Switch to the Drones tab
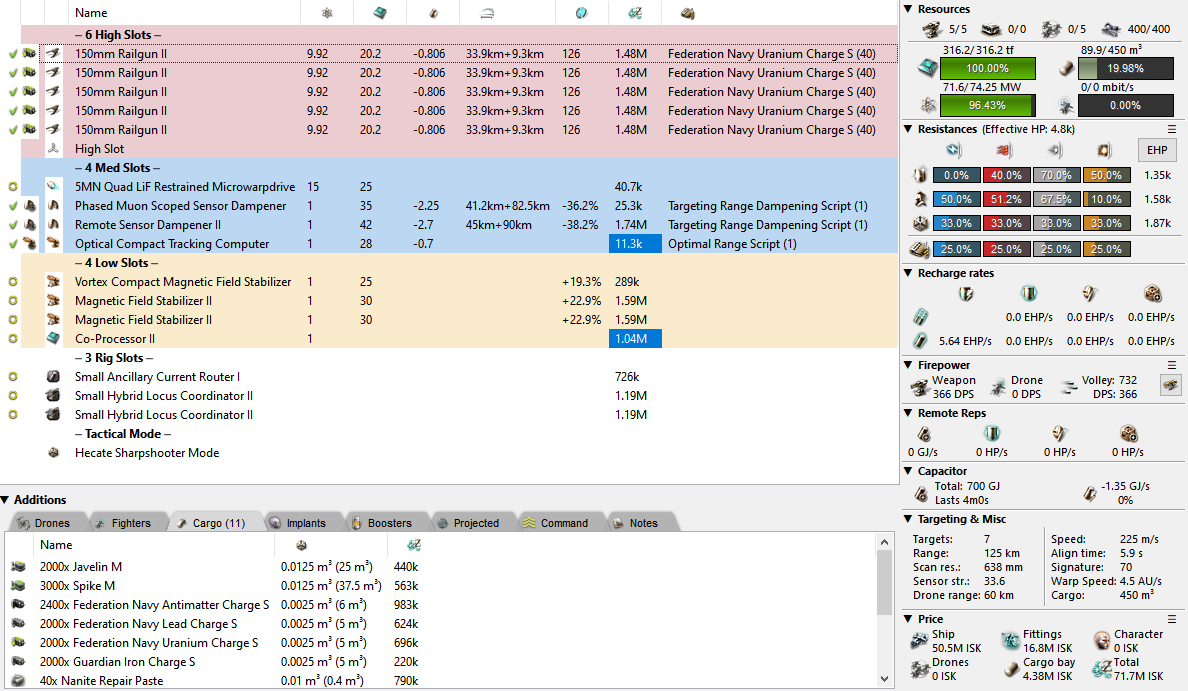This screenshot has width=1188, height=691. click(x=44, y=523)
